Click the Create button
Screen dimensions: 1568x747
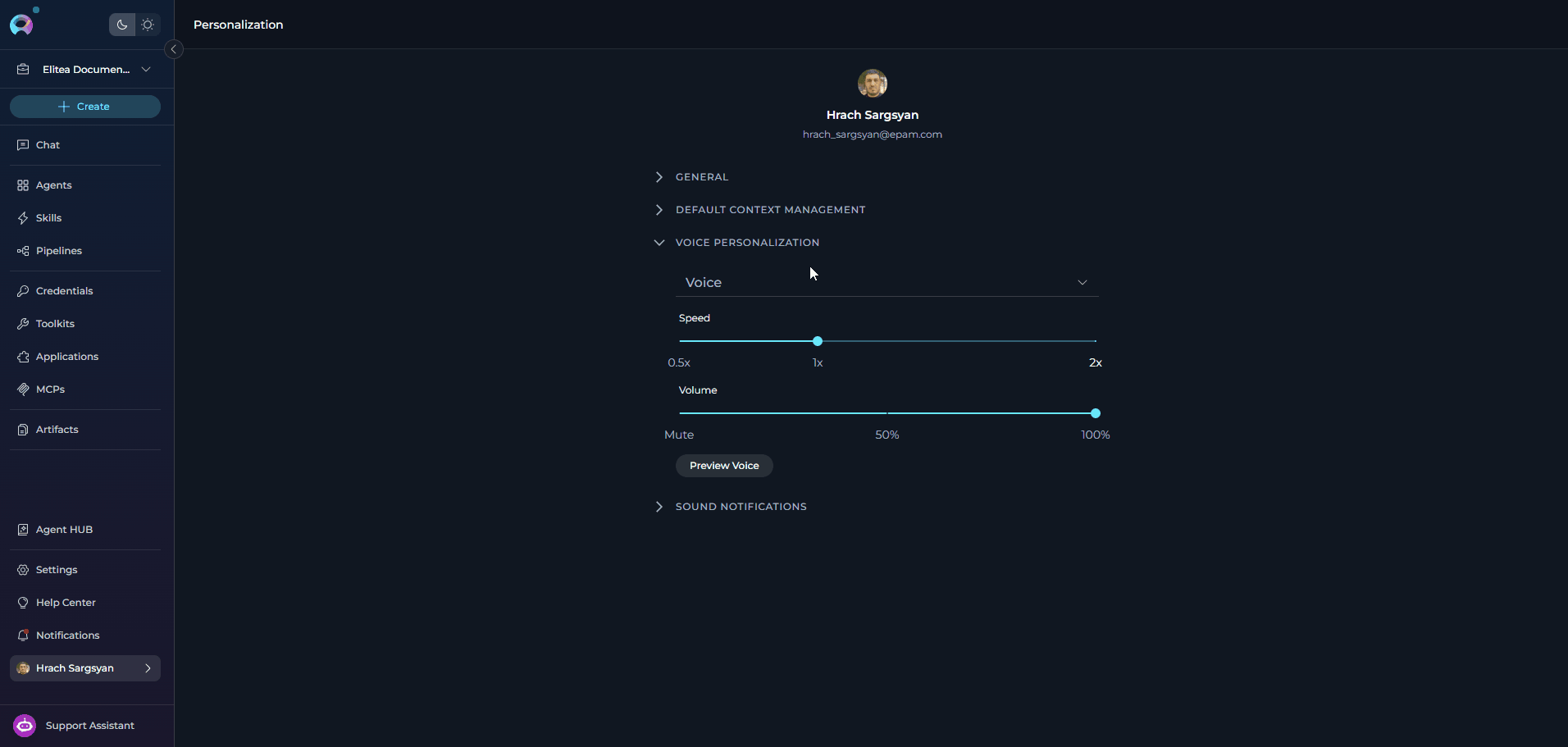85,107
